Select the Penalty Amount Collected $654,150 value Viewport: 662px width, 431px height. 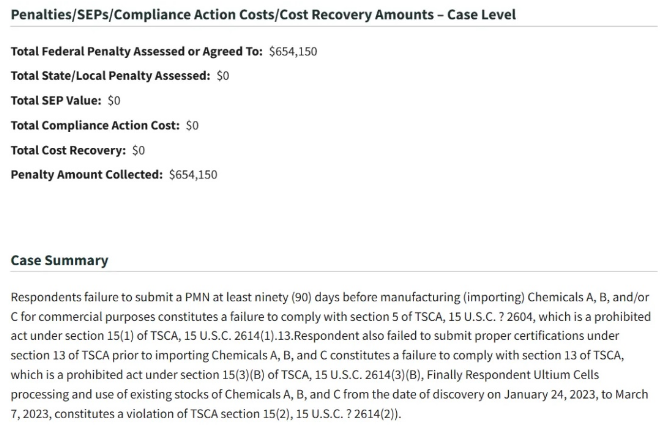193,175
